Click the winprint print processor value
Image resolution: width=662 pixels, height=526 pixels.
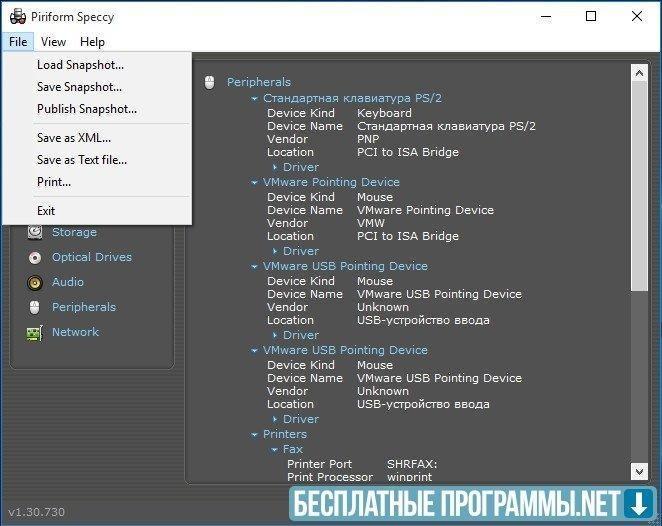(x=410, y=477)
